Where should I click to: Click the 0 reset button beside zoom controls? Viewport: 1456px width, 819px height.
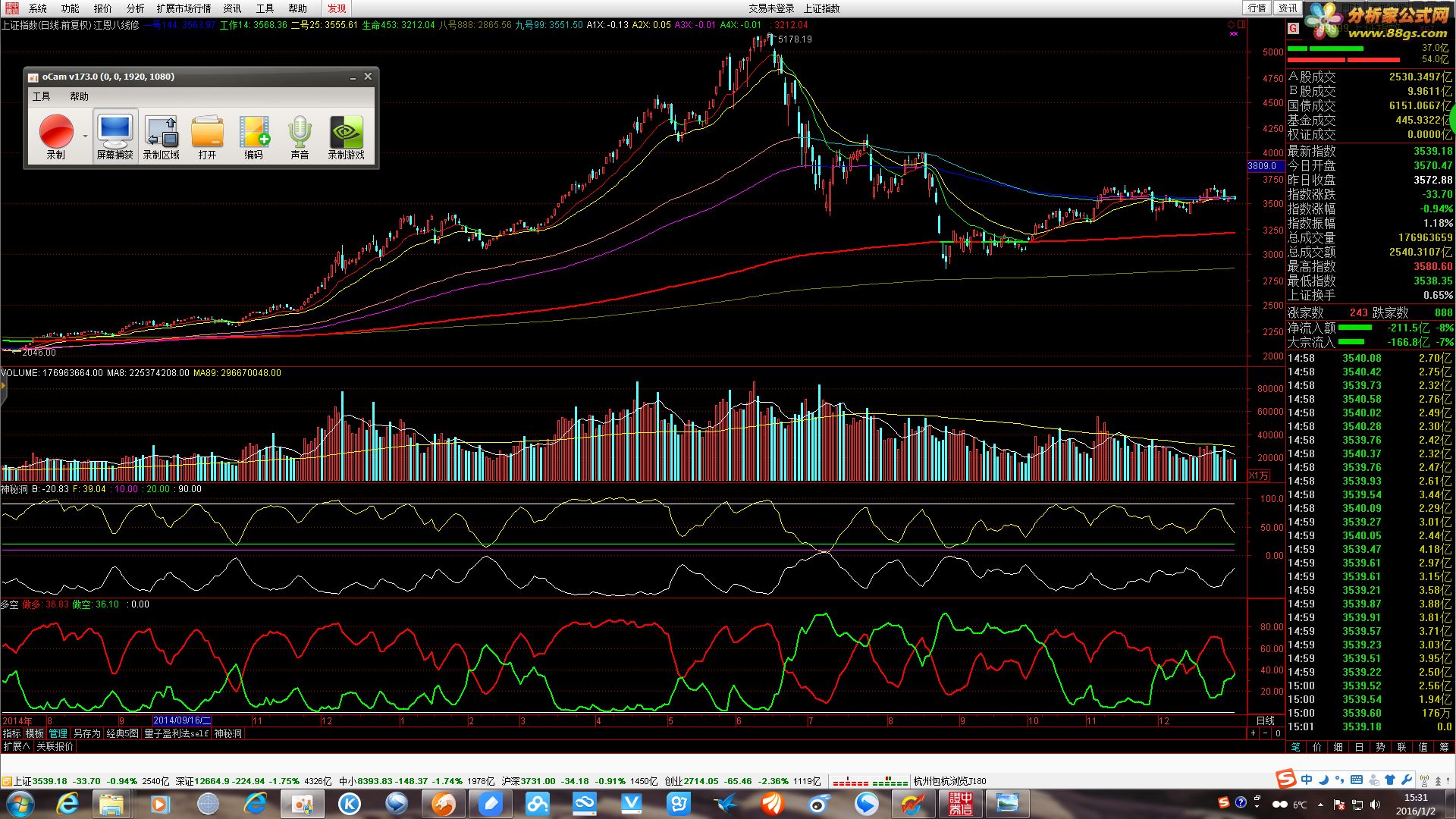pos(1278,733)
